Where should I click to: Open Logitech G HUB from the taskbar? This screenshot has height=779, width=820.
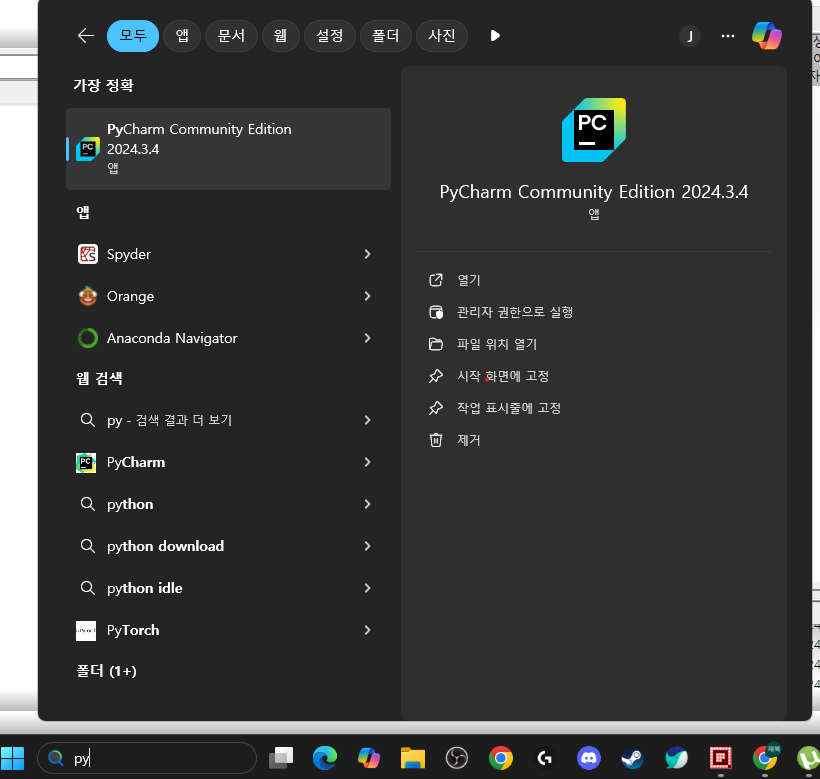point(544,758)
